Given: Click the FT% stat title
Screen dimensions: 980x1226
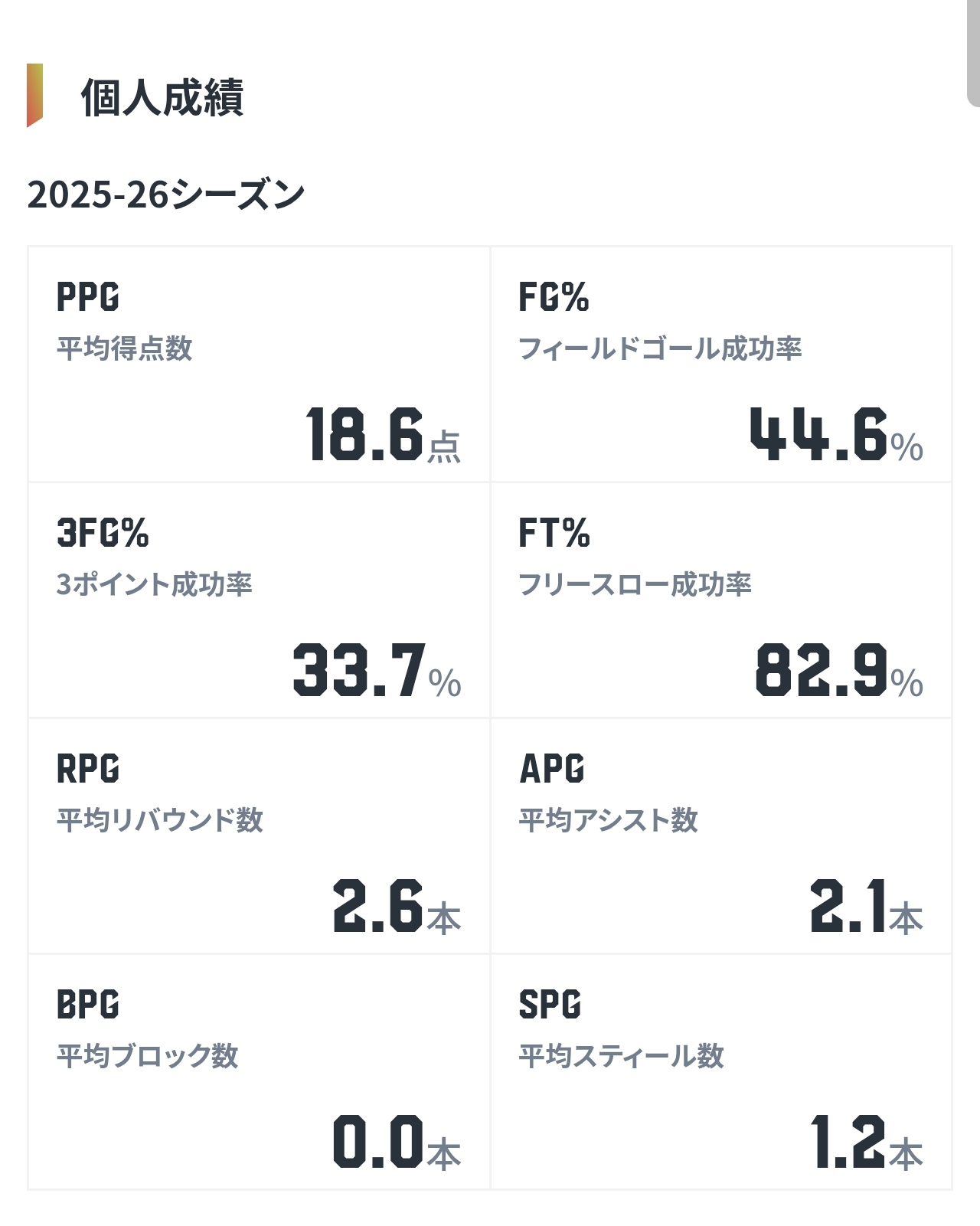Looking at the screenshot, I should (554, 533).
